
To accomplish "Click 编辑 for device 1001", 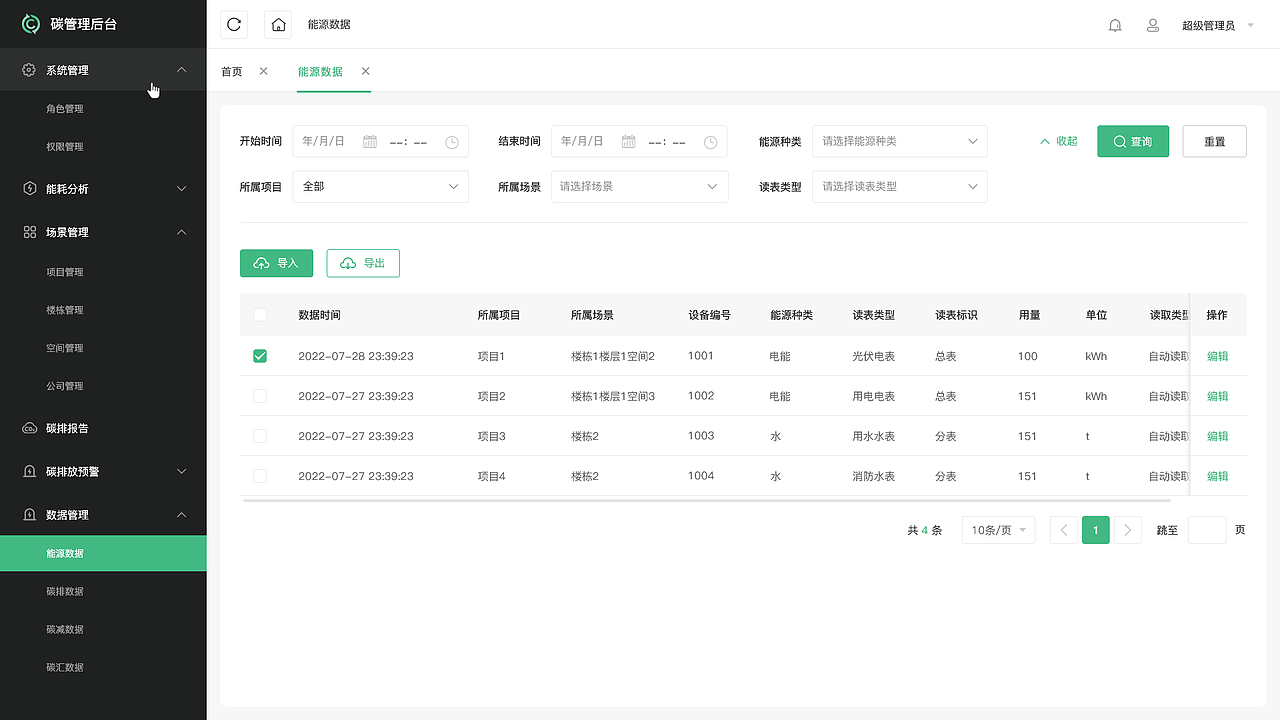I will pyautogui.click(x=1217, y=356).
